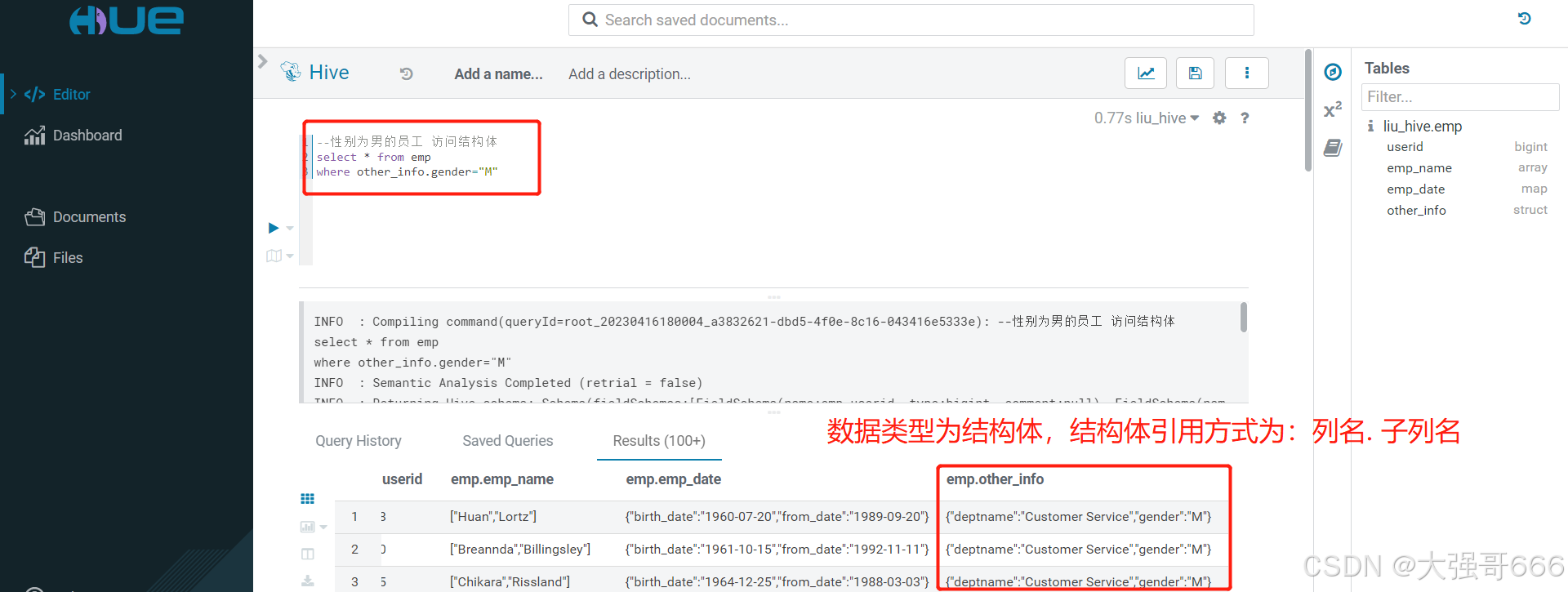Open the Functions x² icon
Viewport: 1568px width, 592px height.
click(1333, 110)
